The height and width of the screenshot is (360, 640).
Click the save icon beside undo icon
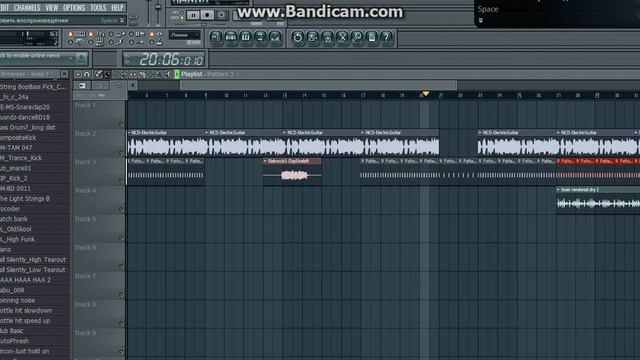click(x=312, y=38)
